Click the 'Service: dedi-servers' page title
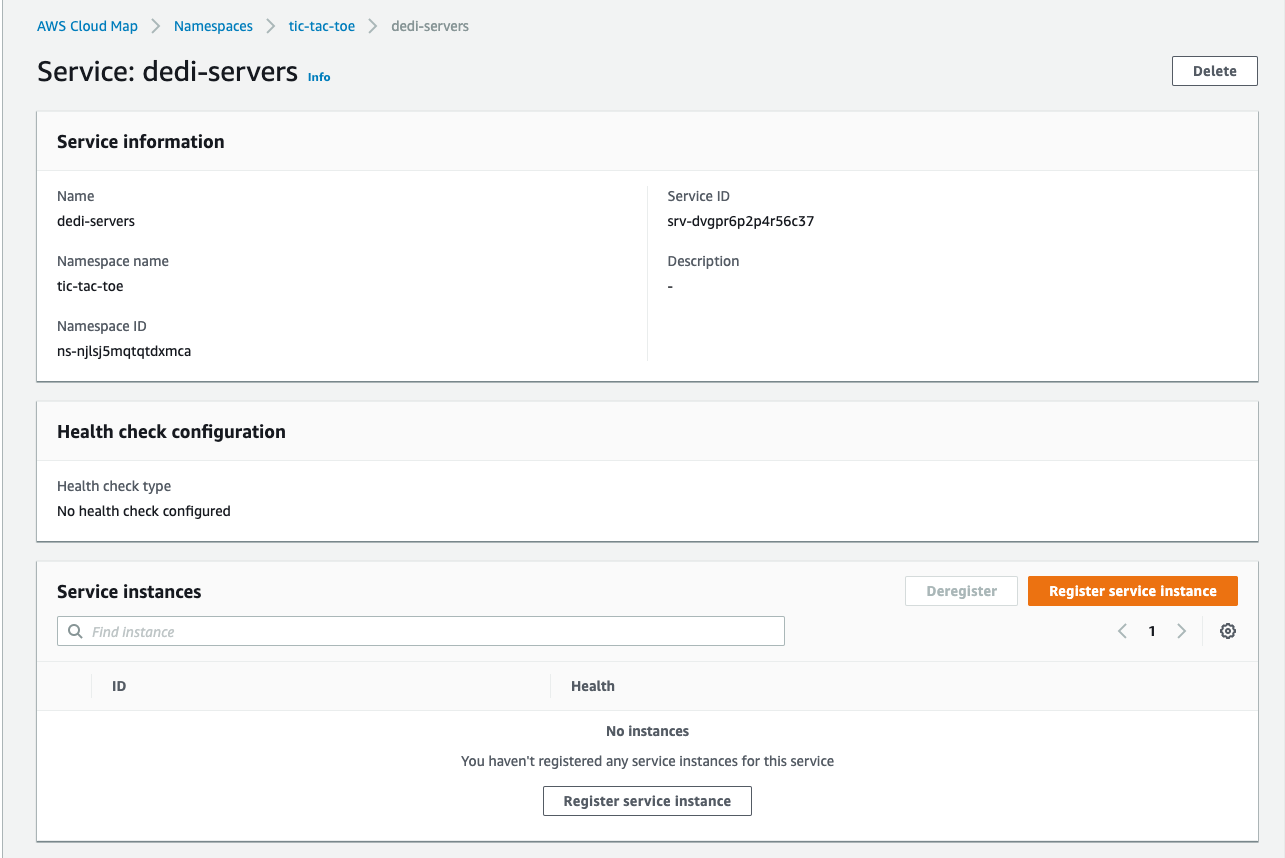Screen dimensions: 1285x858 click(x=168, y=71)
